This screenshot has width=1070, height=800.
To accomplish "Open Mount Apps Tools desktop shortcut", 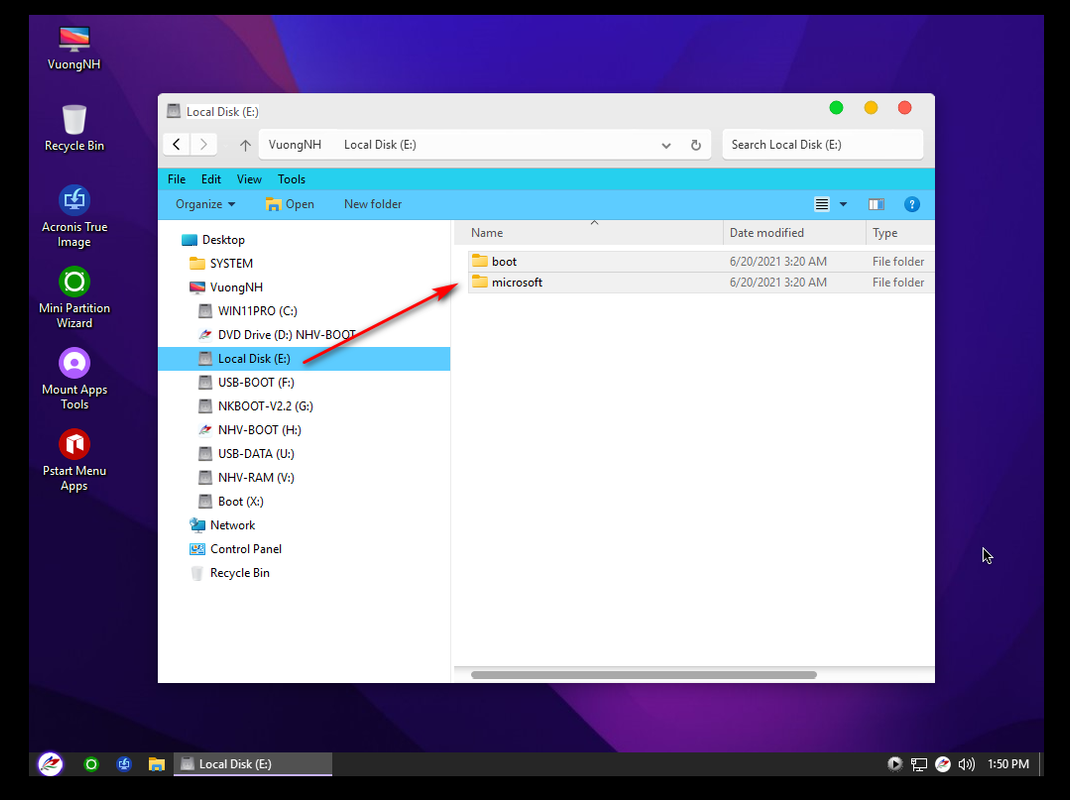I will 74,379.
